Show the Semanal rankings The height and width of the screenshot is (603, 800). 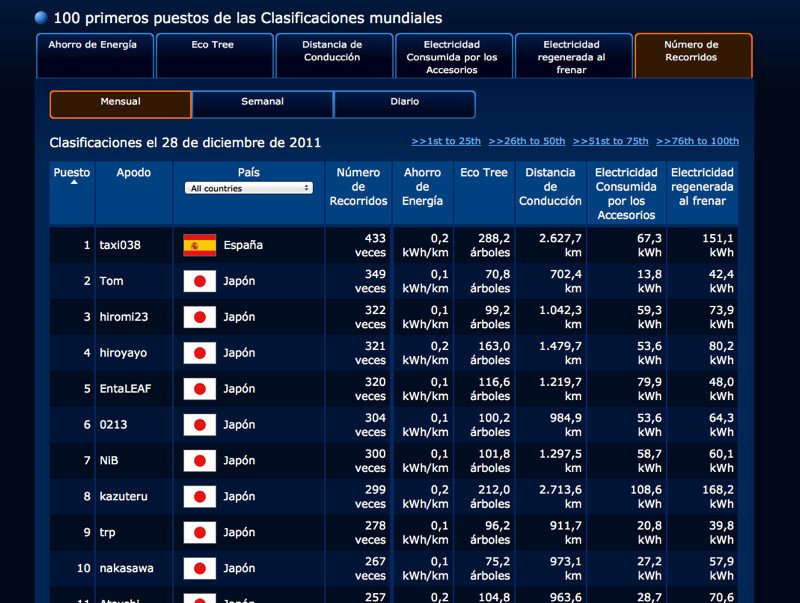click(x=262, y=104)
